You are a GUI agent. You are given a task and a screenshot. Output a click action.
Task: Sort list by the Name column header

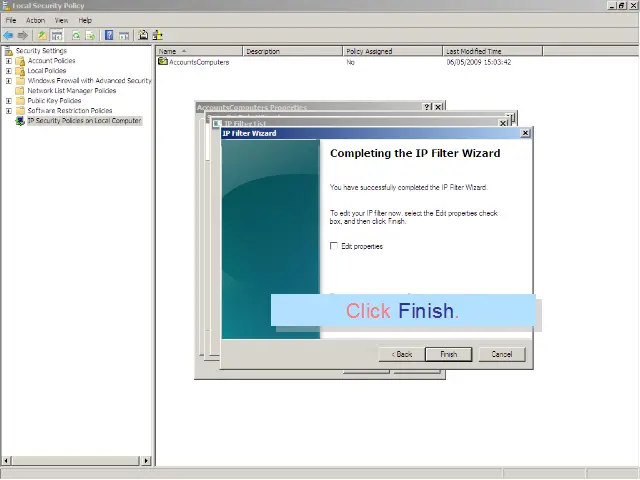196,51
